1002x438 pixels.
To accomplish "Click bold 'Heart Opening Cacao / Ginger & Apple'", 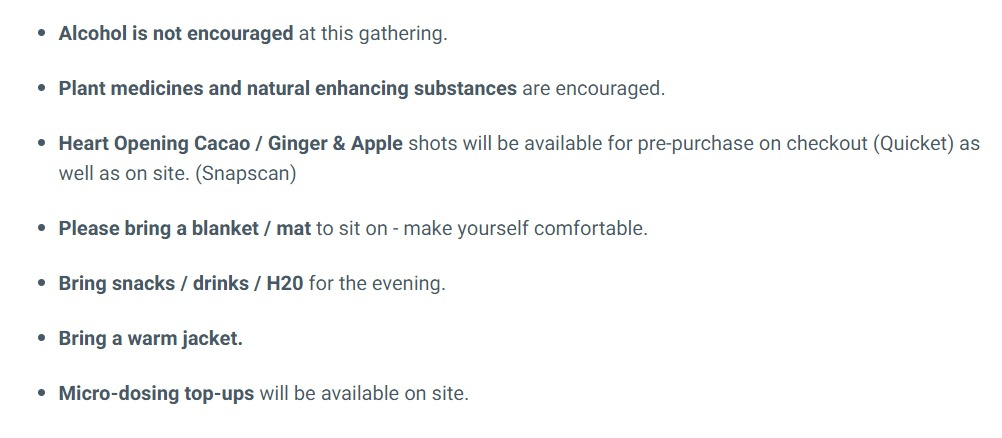I will pos(230,143).
